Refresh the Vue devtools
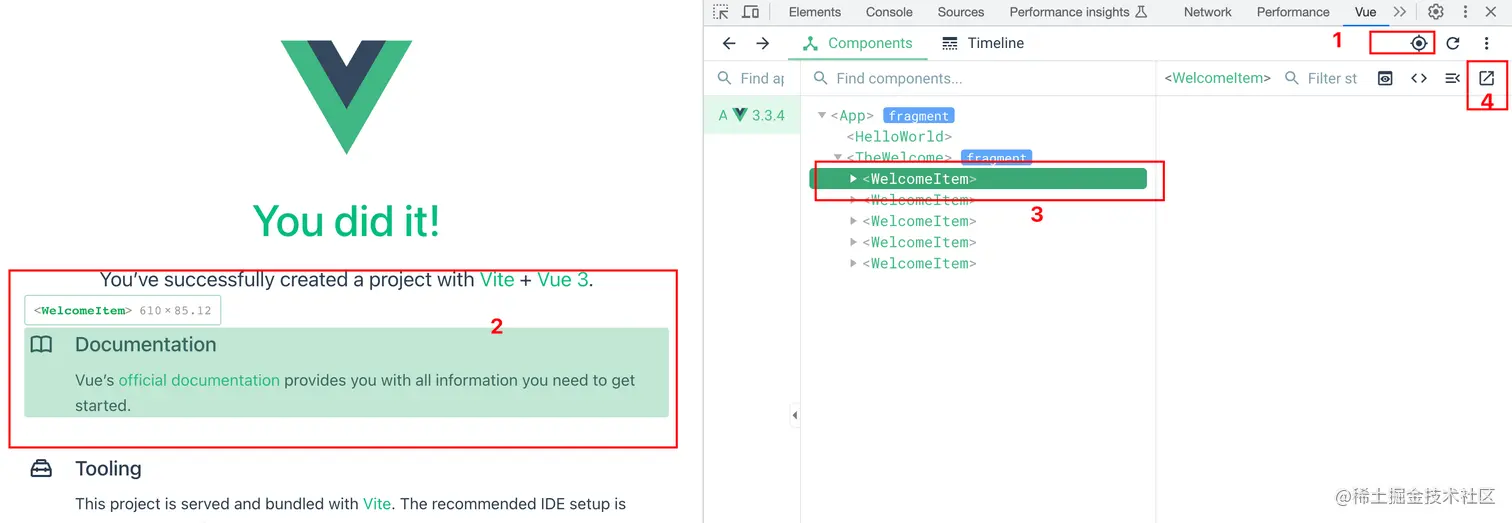 pyautogui.click(x=1453, y=43)
